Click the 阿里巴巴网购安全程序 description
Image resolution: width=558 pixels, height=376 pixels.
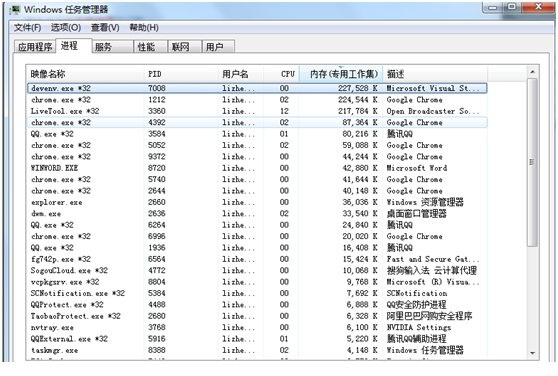coord(429,316)
